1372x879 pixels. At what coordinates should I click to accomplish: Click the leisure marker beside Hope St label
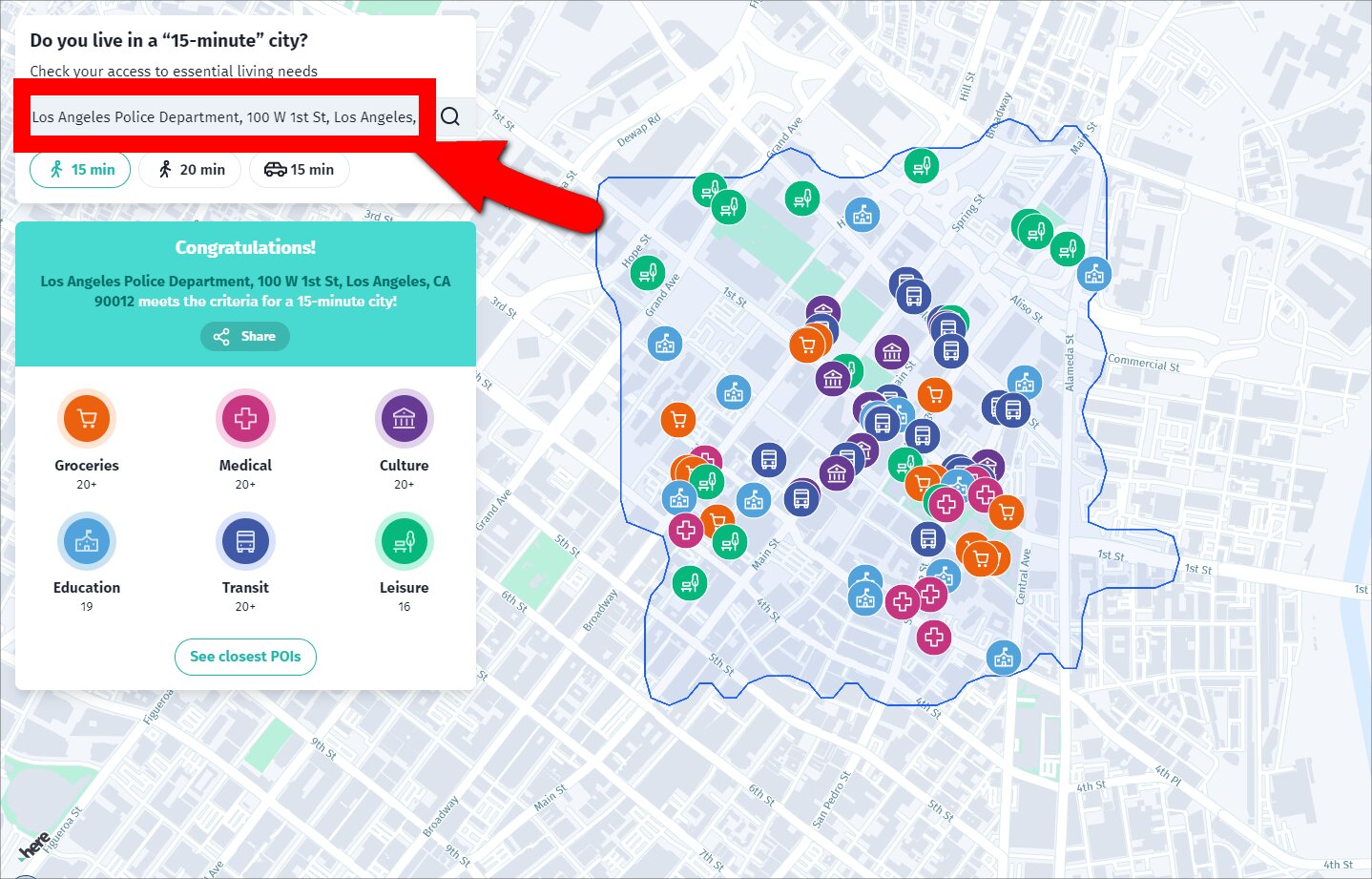click(648, 274)
